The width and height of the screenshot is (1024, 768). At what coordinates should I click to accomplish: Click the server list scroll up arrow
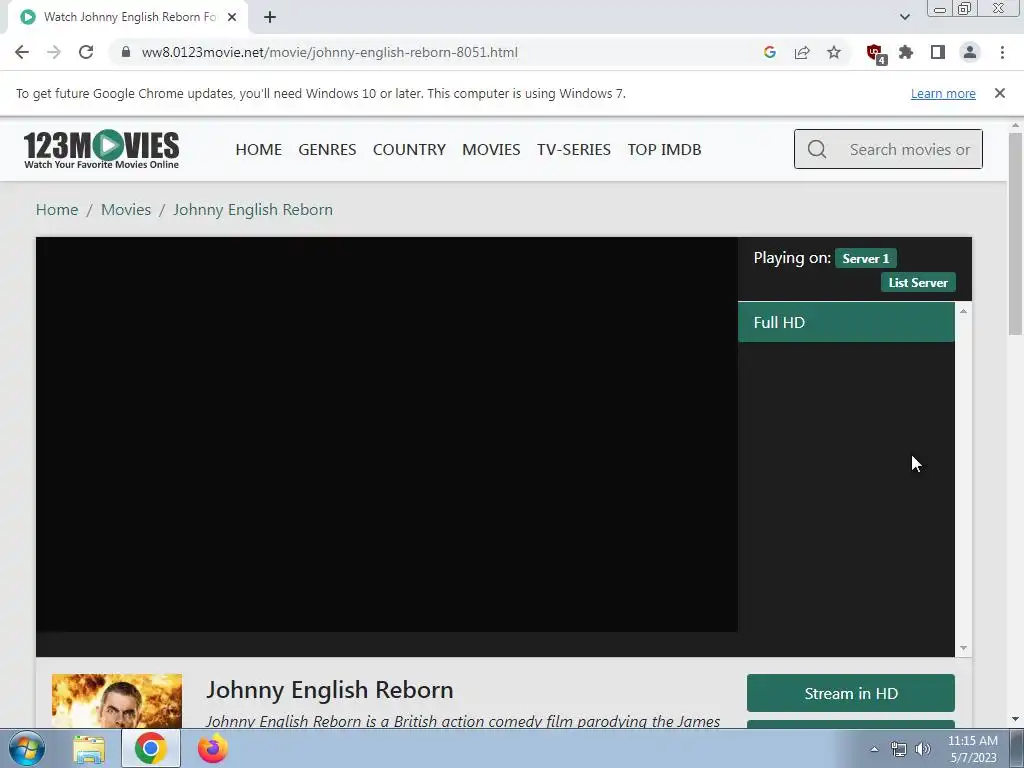963,312
